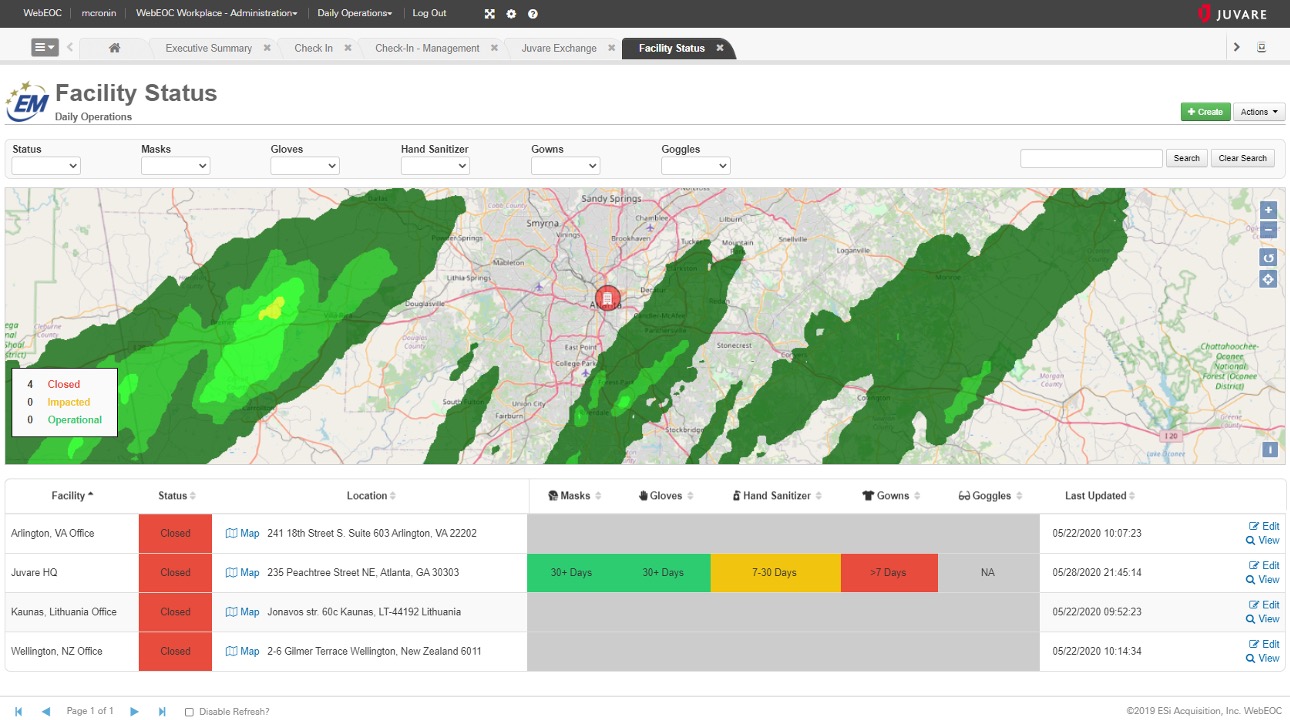Click the mcronin username in top bar

pos(101,14)
